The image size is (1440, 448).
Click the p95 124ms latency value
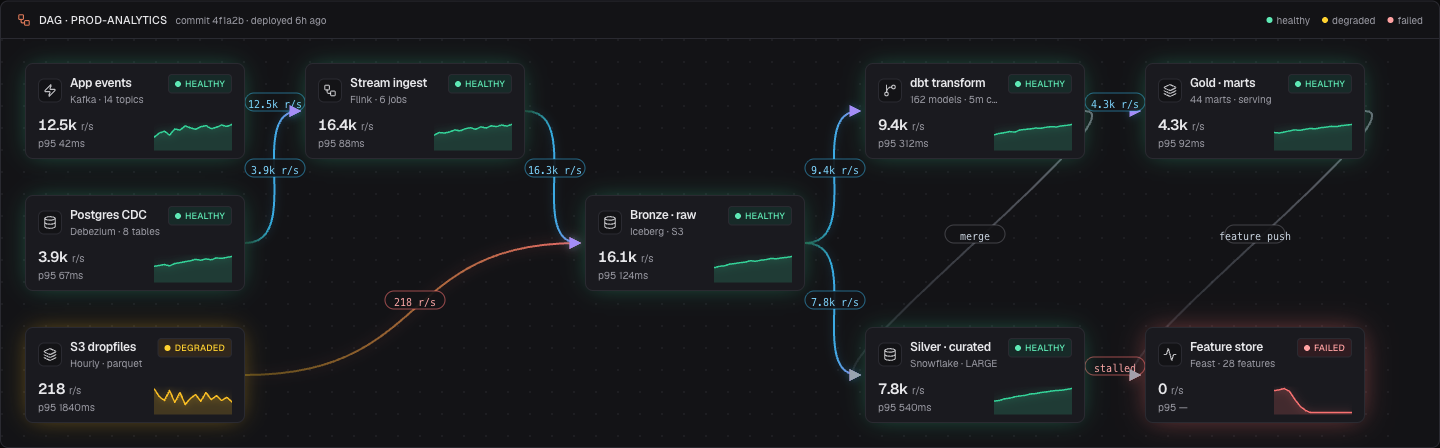[x=624, y=275]
